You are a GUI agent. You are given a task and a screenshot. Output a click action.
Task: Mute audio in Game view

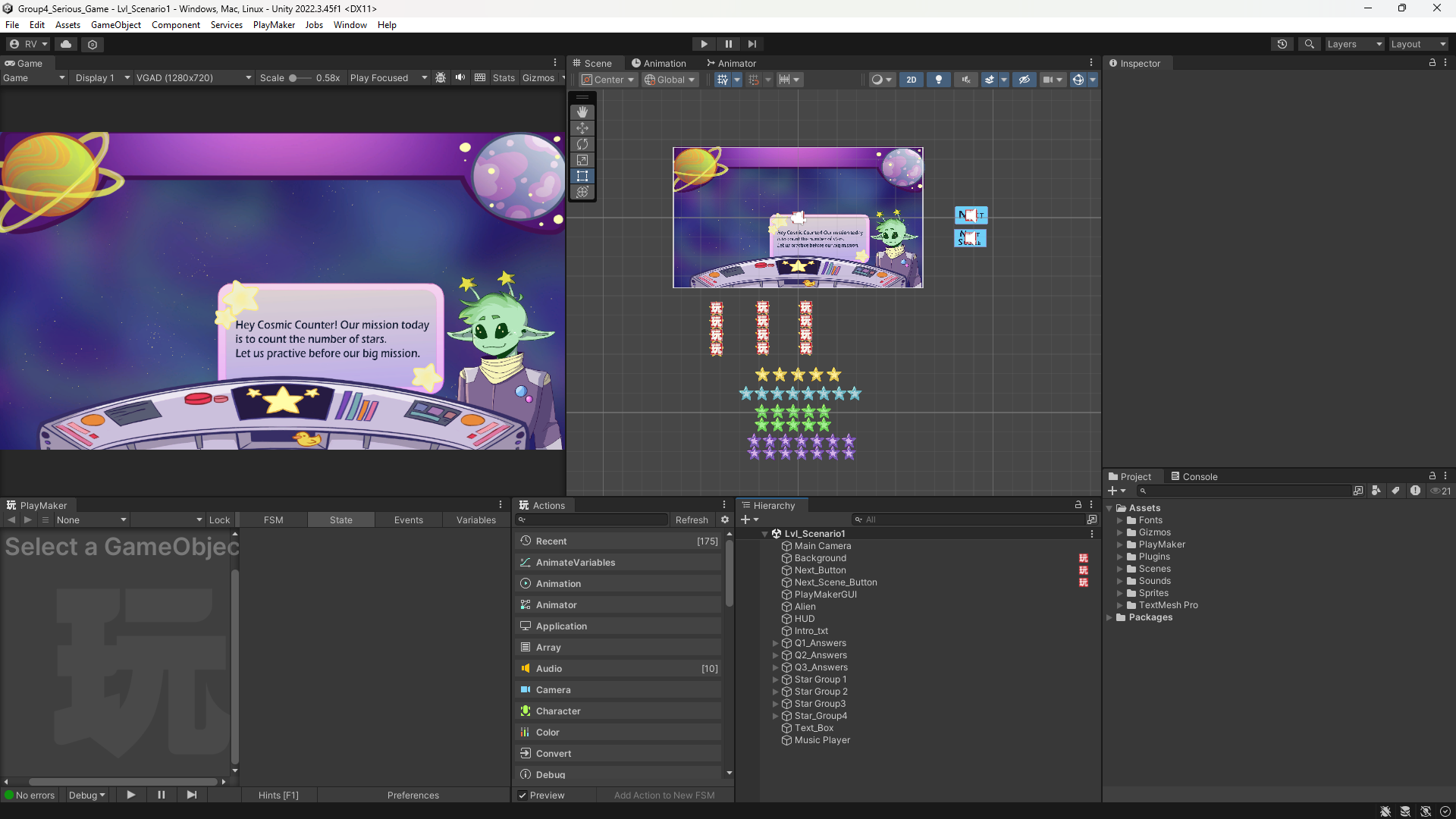[x=460, y=77]
